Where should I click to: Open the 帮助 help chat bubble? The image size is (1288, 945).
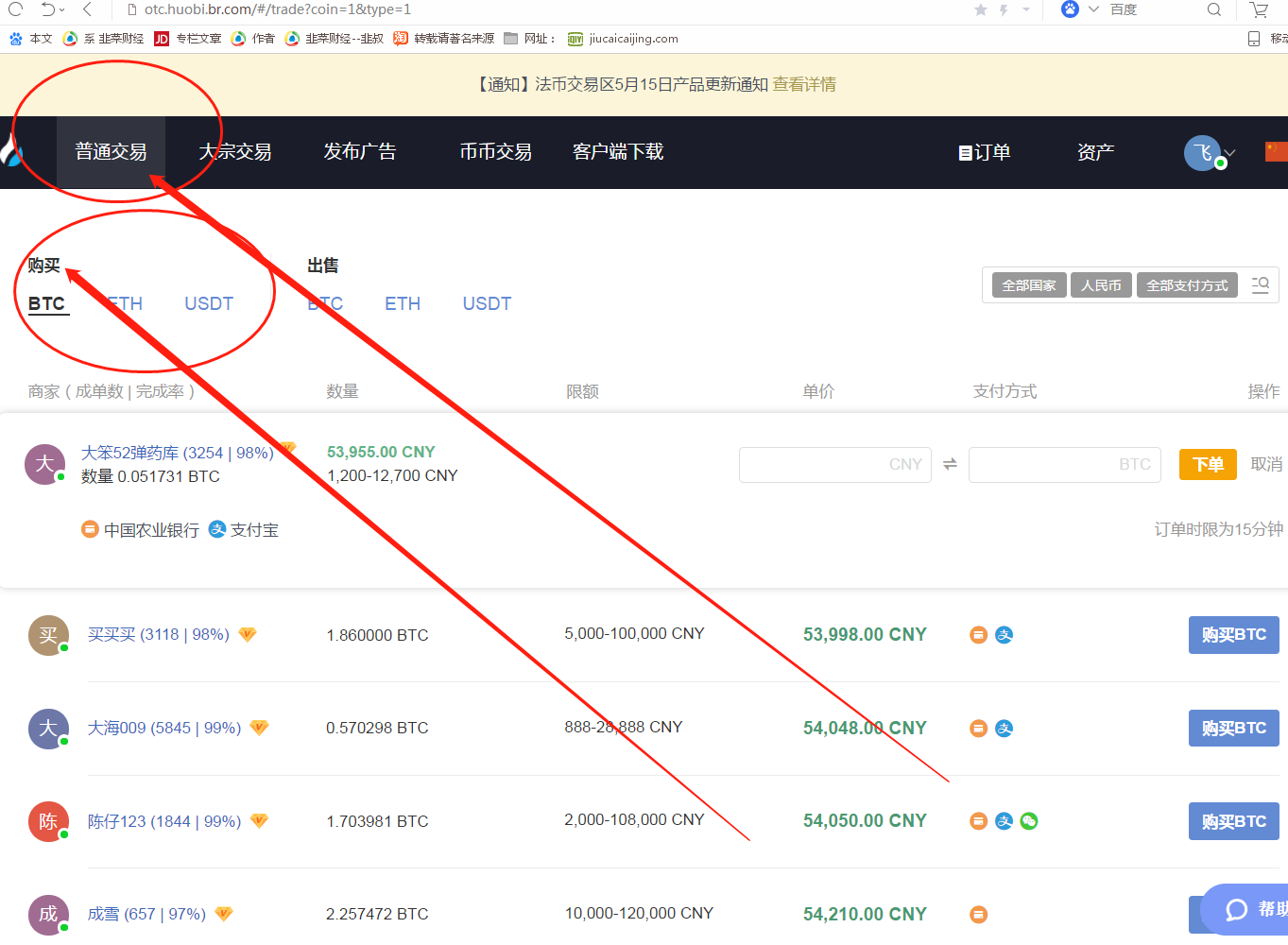click(1245, 909)
